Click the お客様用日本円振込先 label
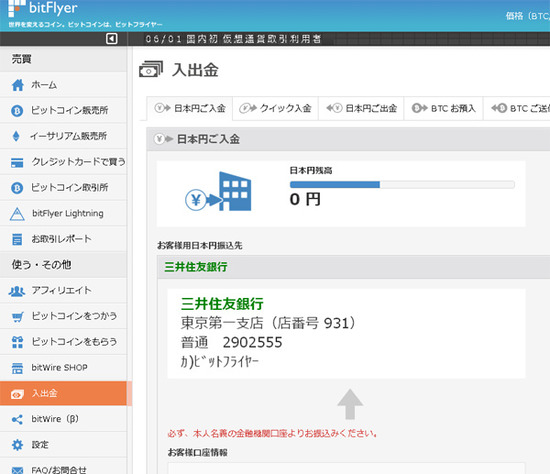 [200, 246]
